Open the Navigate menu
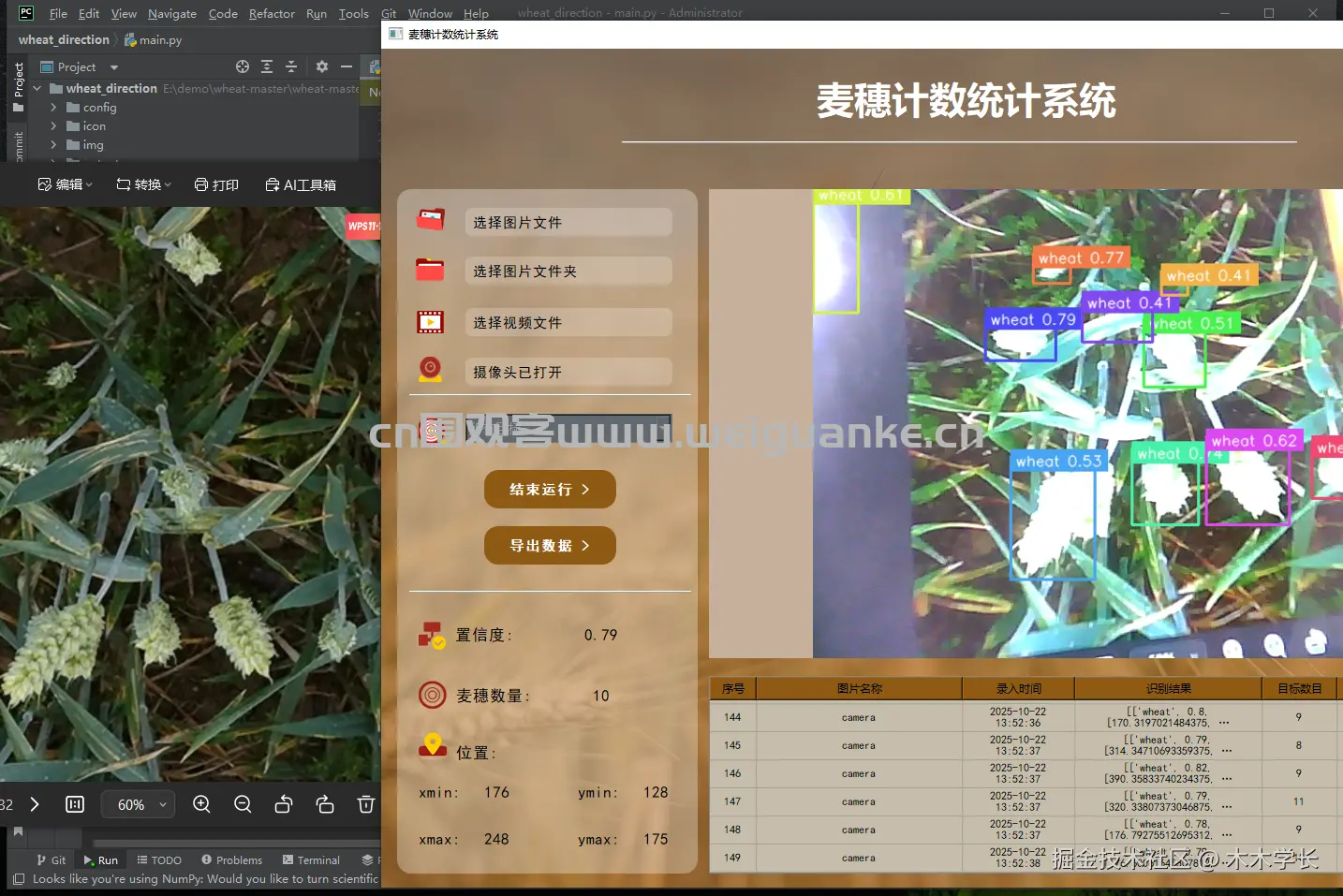Screen dimensions: 1343x896 click(x=172, y=13)
